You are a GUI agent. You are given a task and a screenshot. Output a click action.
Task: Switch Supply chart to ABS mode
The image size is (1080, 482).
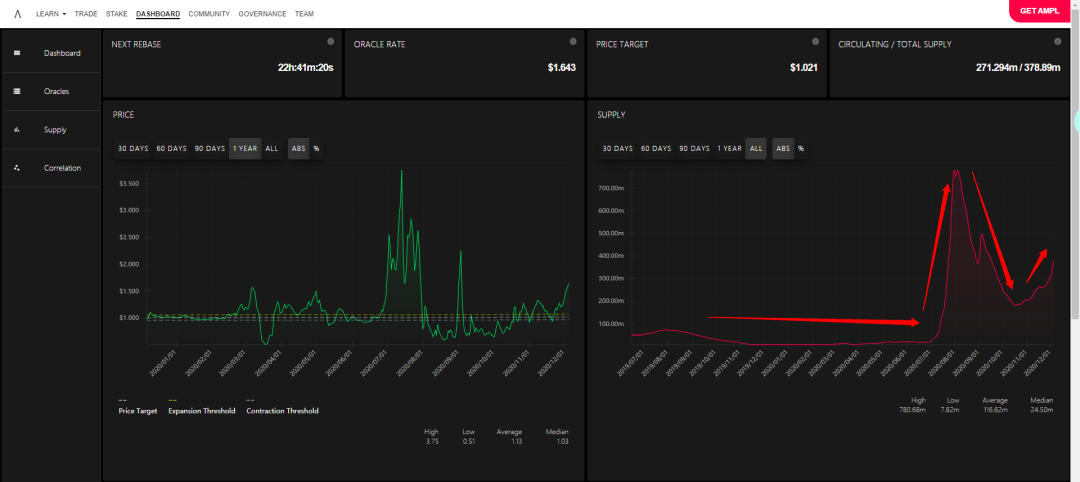pos(783,149)
